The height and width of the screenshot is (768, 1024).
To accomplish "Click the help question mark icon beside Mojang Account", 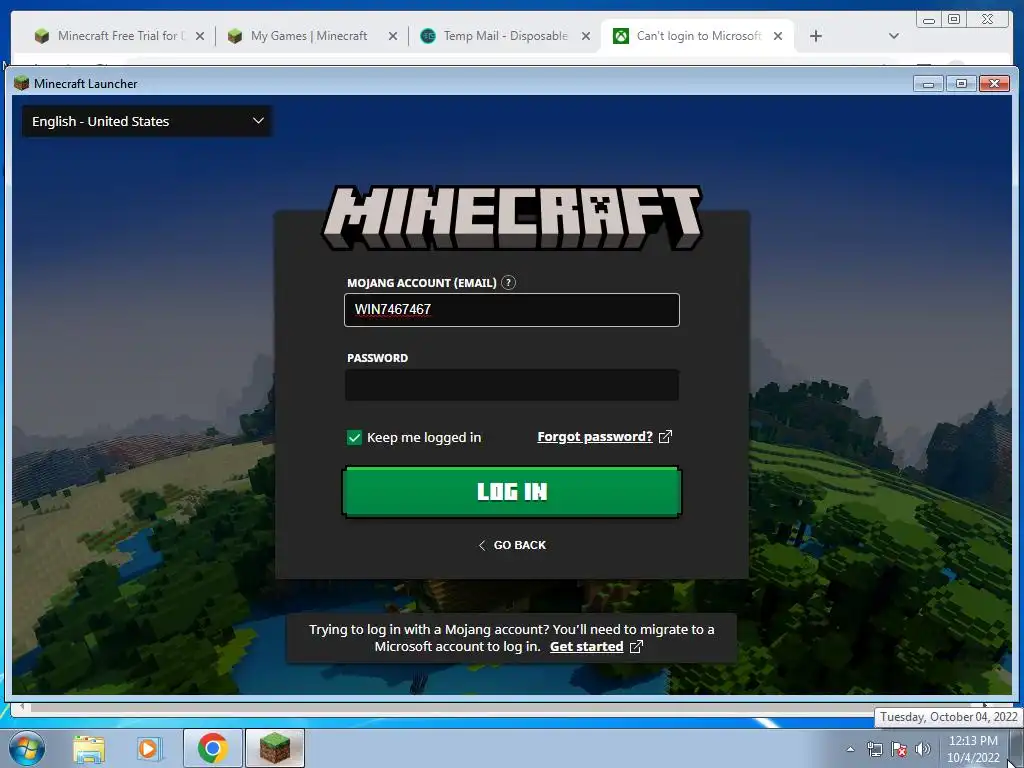I will coord(508,283).
